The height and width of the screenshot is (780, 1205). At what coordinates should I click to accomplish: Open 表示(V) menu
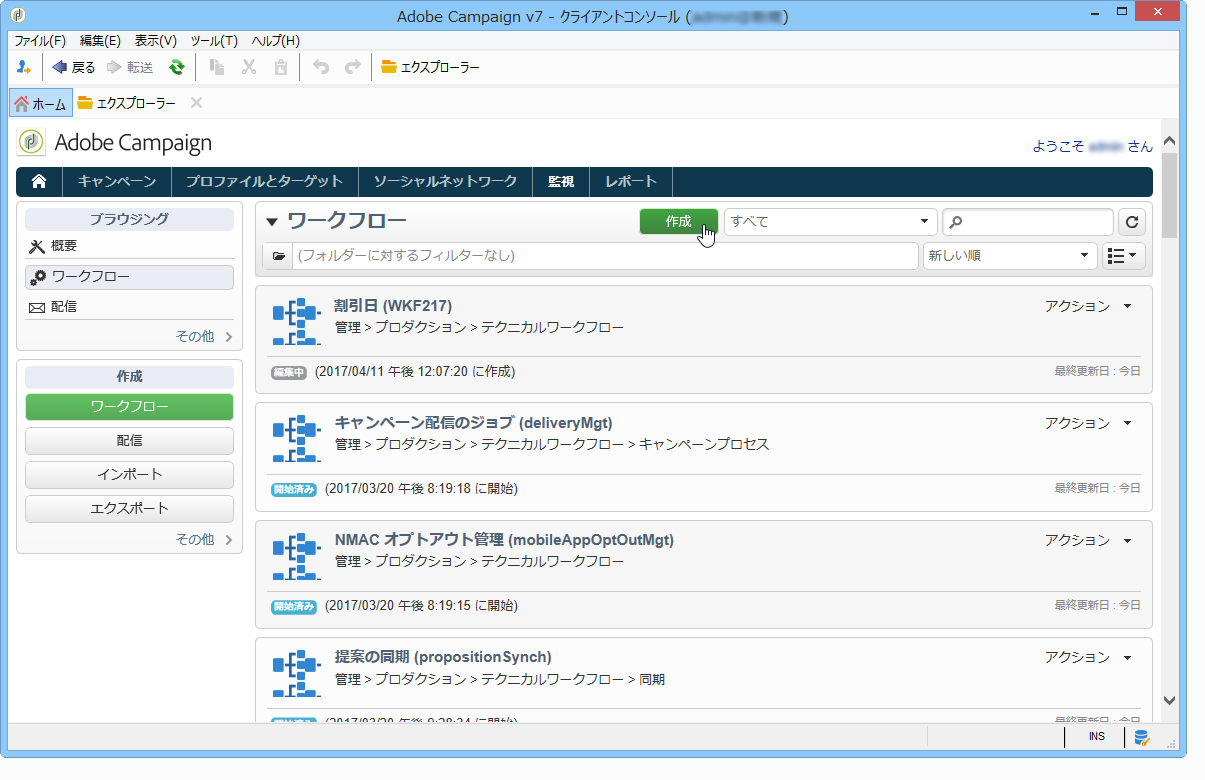click(x=156, y=41)
